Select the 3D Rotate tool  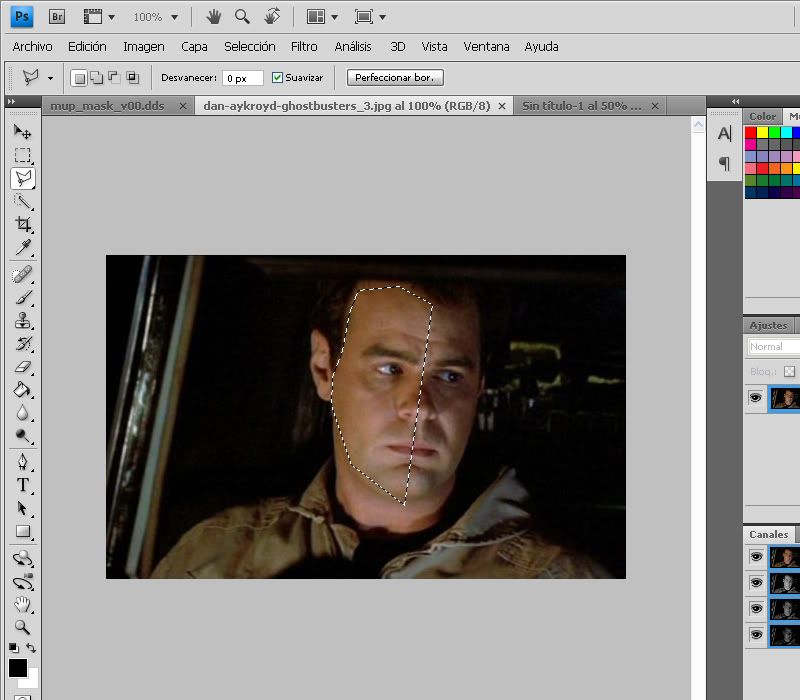click(x=22, y=559)
